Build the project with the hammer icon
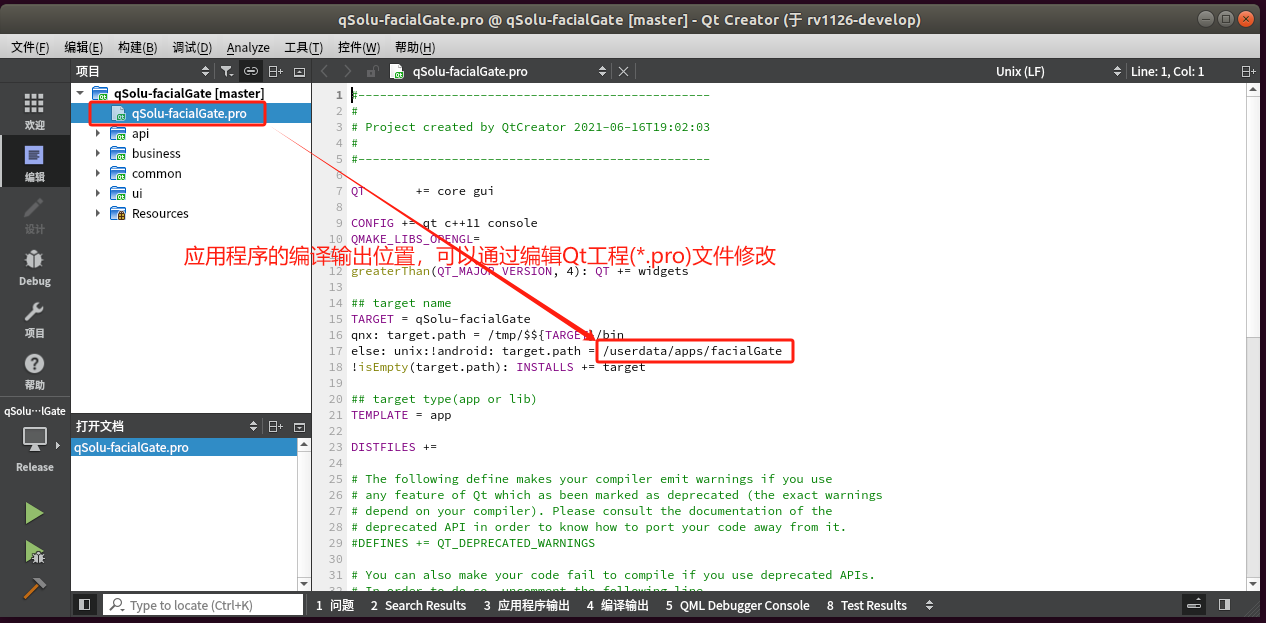 pos(34,589)
